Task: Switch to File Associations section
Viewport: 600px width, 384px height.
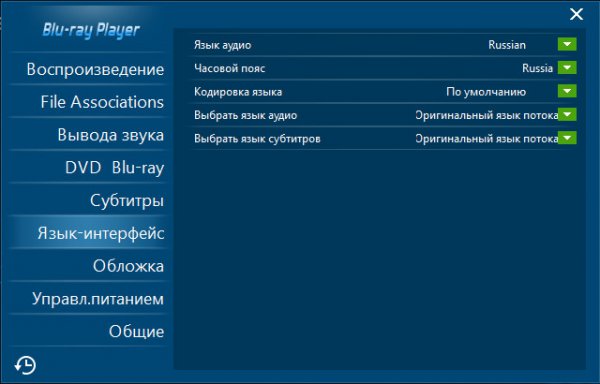Action: click(x=89, y=102)
